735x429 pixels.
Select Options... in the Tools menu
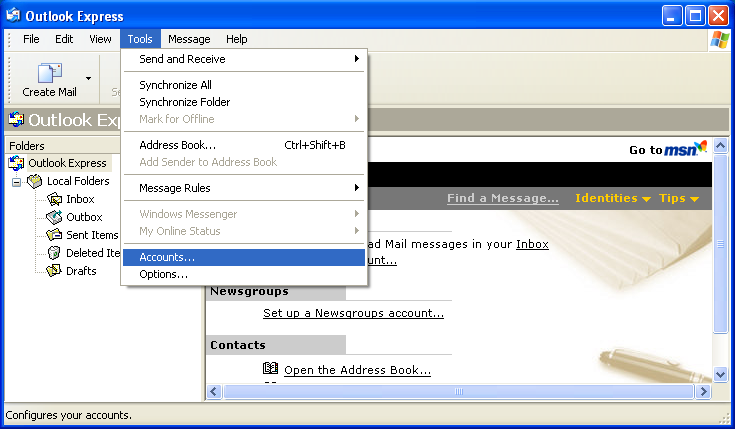click(244, 274)
